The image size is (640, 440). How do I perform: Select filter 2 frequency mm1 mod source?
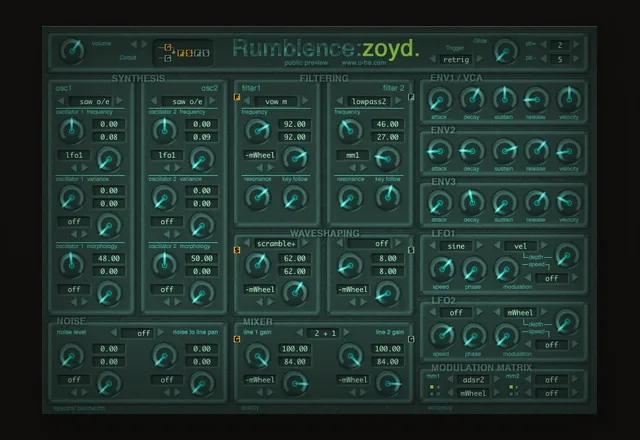point(353,155)
